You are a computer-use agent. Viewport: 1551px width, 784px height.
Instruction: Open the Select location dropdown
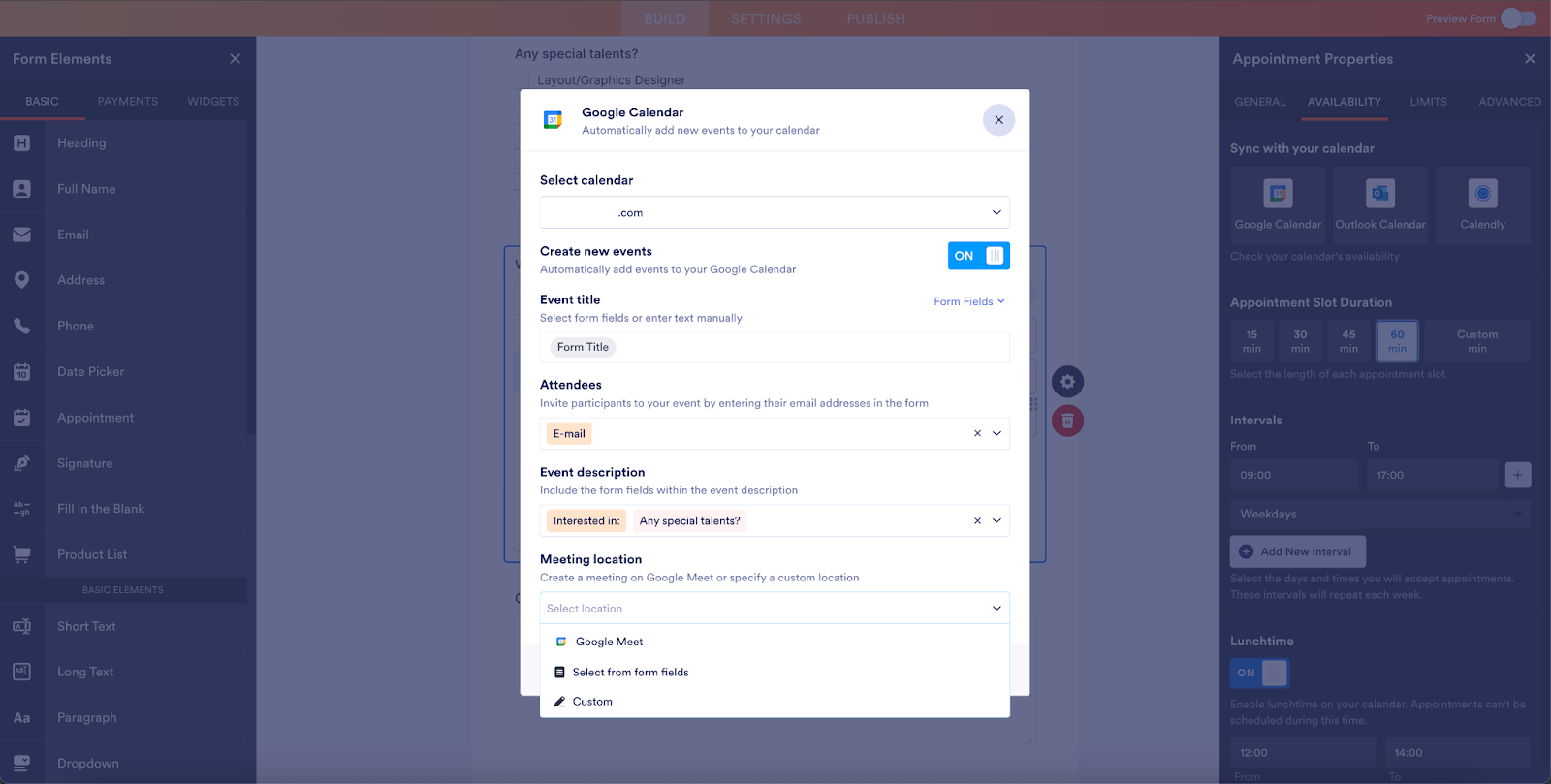775,609
